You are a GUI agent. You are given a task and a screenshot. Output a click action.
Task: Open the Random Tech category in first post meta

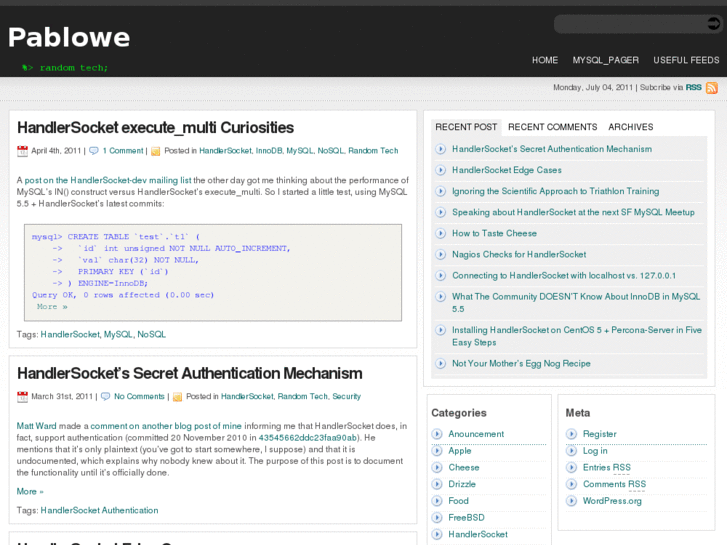click(373, 151)
